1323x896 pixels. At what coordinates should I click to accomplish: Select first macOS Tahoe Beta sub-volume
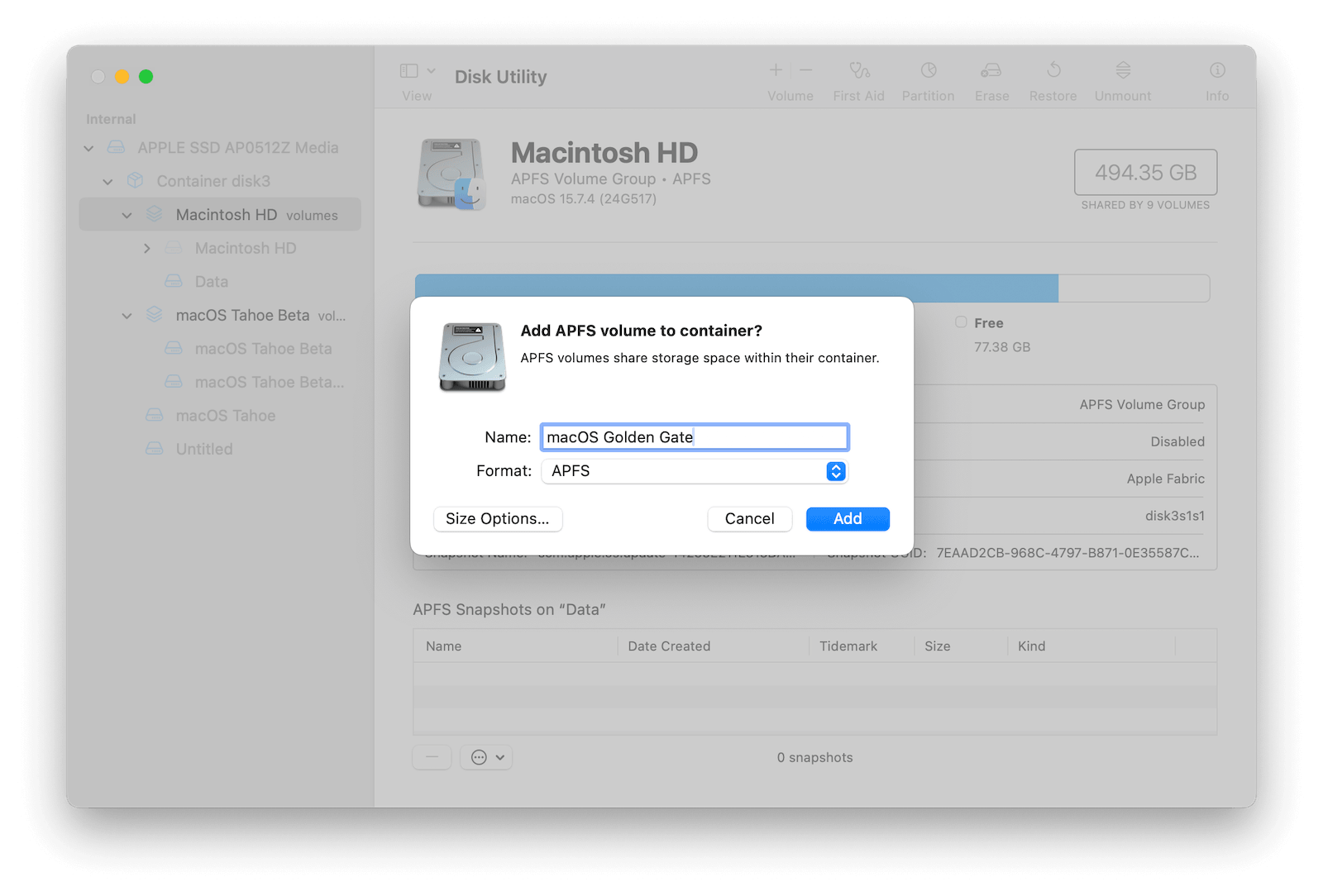pos(263,349)
